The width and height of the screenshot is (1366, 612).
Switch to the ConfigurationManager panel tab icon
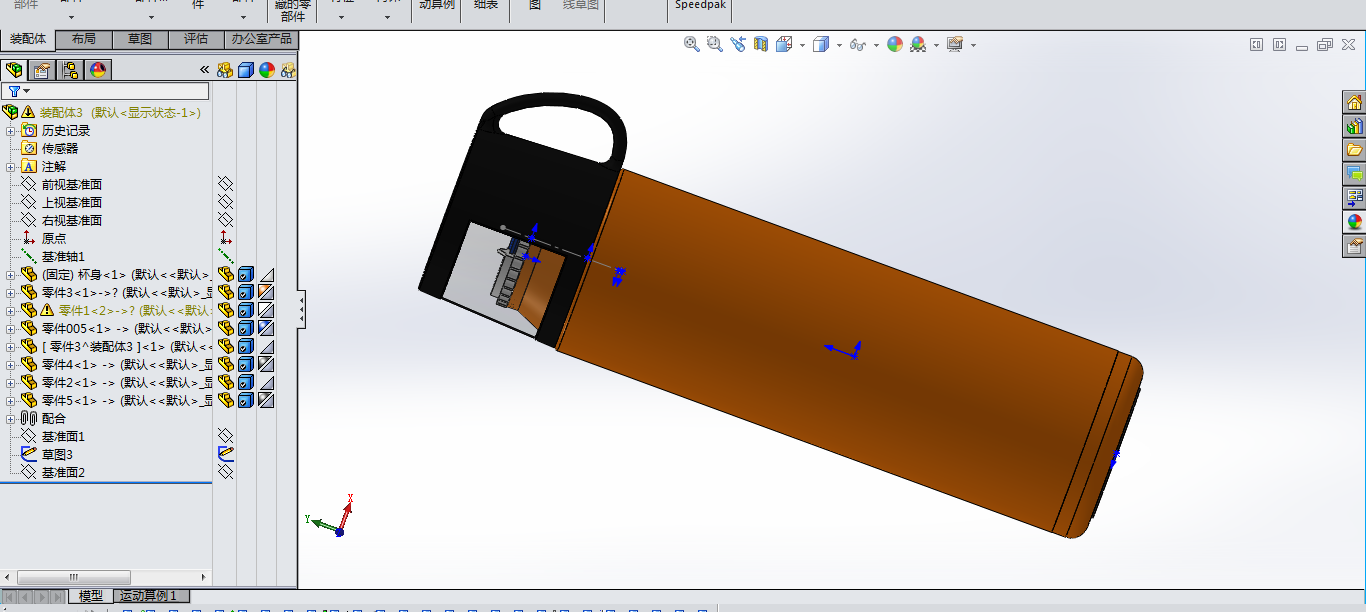tap(70, 70)
